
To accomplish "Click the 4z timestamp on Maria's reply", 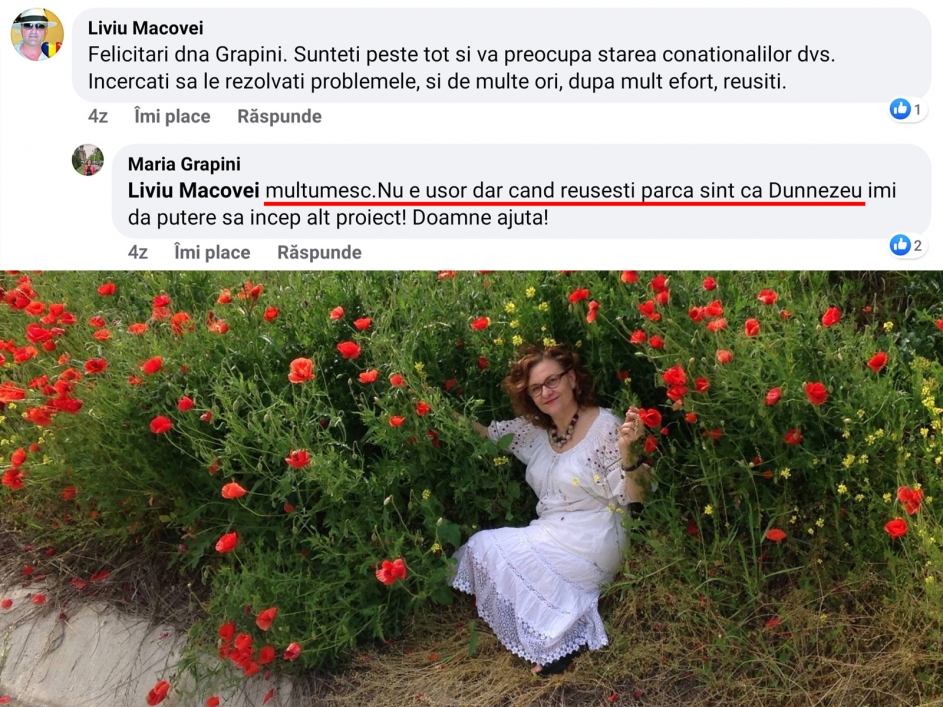I will 138,252.
